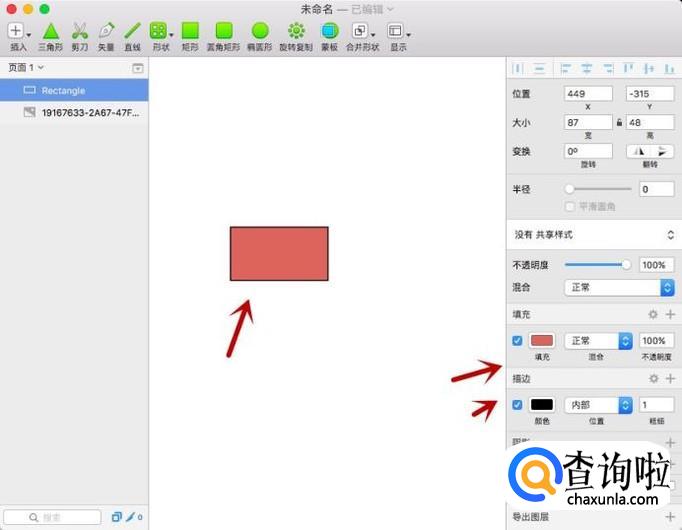Click the 不透明度 opacity slider
This screenshot has width=682, height=530.
(x=597, y=265)
